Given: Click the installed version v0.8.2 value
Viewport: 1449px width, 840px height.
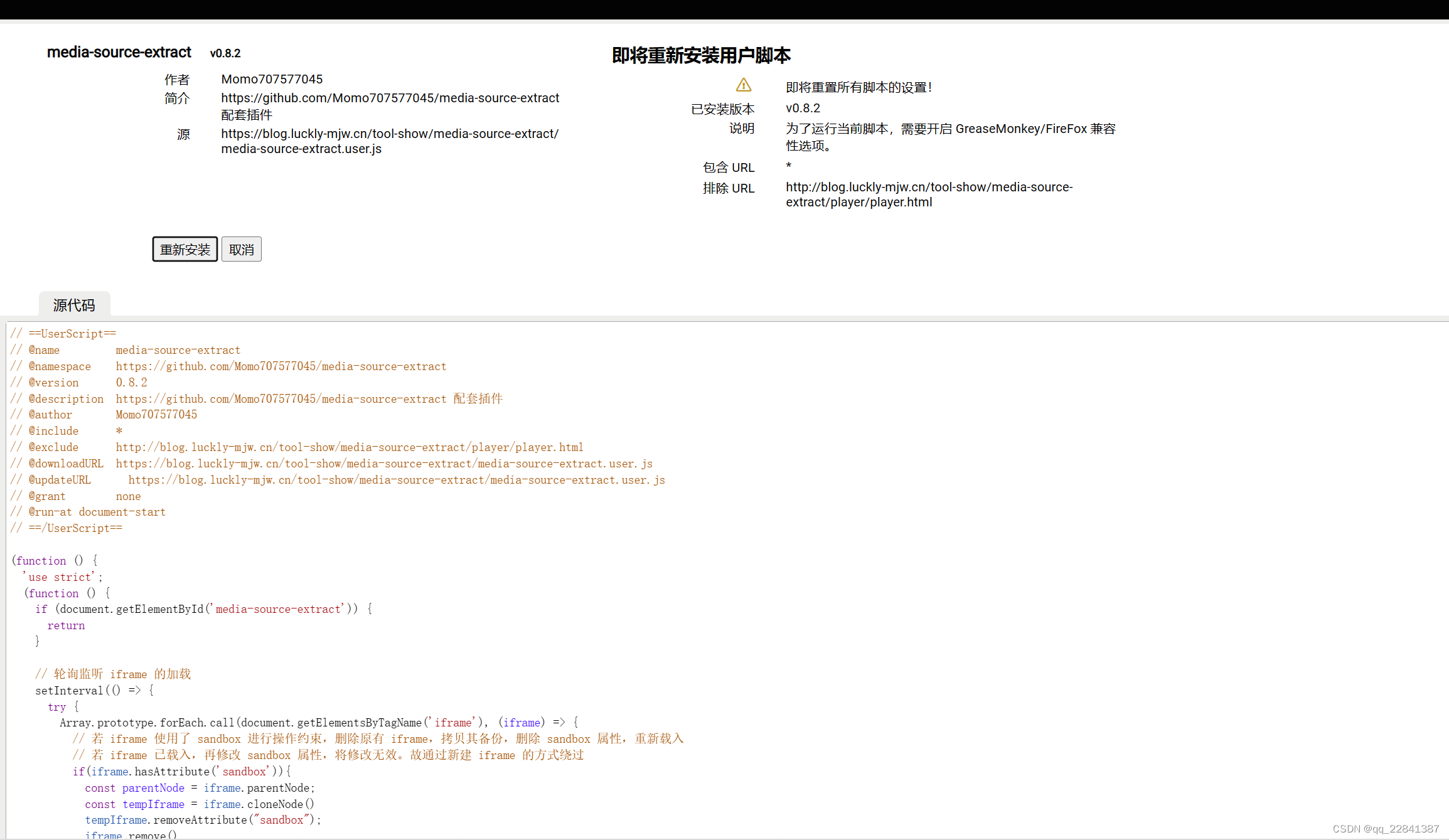Looking at the screenshot, I should coord(803,108).
